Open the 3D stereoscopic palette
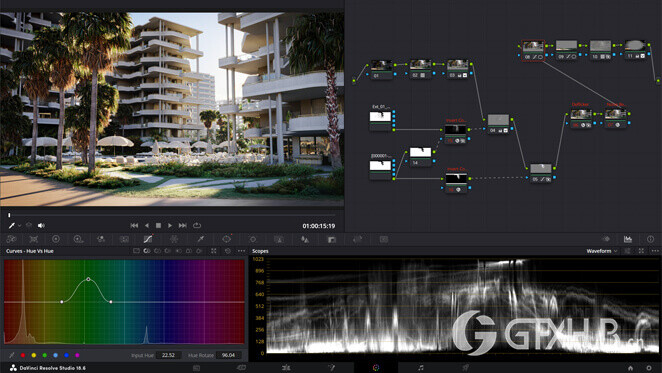This screenshot has width=662, height=373. (x=384, y=239)
